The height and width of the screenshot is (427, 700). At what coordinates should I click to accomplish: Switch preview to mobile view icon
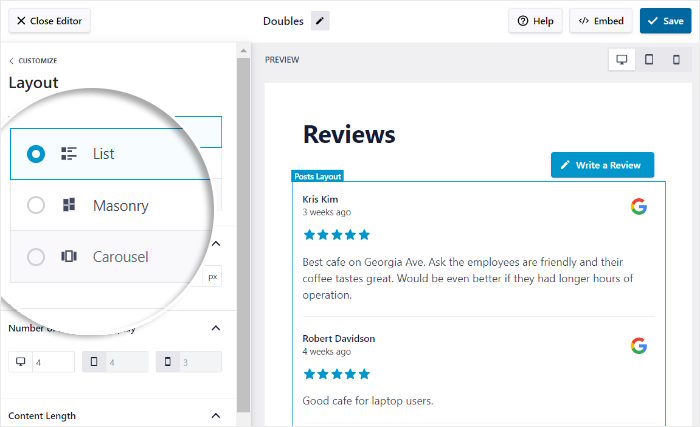[x=676, y=59]
